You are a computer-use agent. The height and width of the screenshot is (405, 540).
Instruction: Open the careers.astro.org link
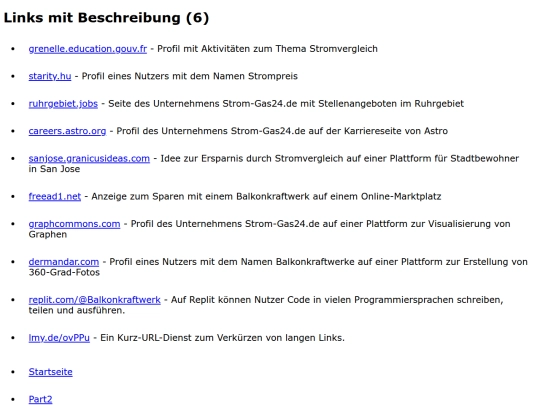(x=67, y=131)
